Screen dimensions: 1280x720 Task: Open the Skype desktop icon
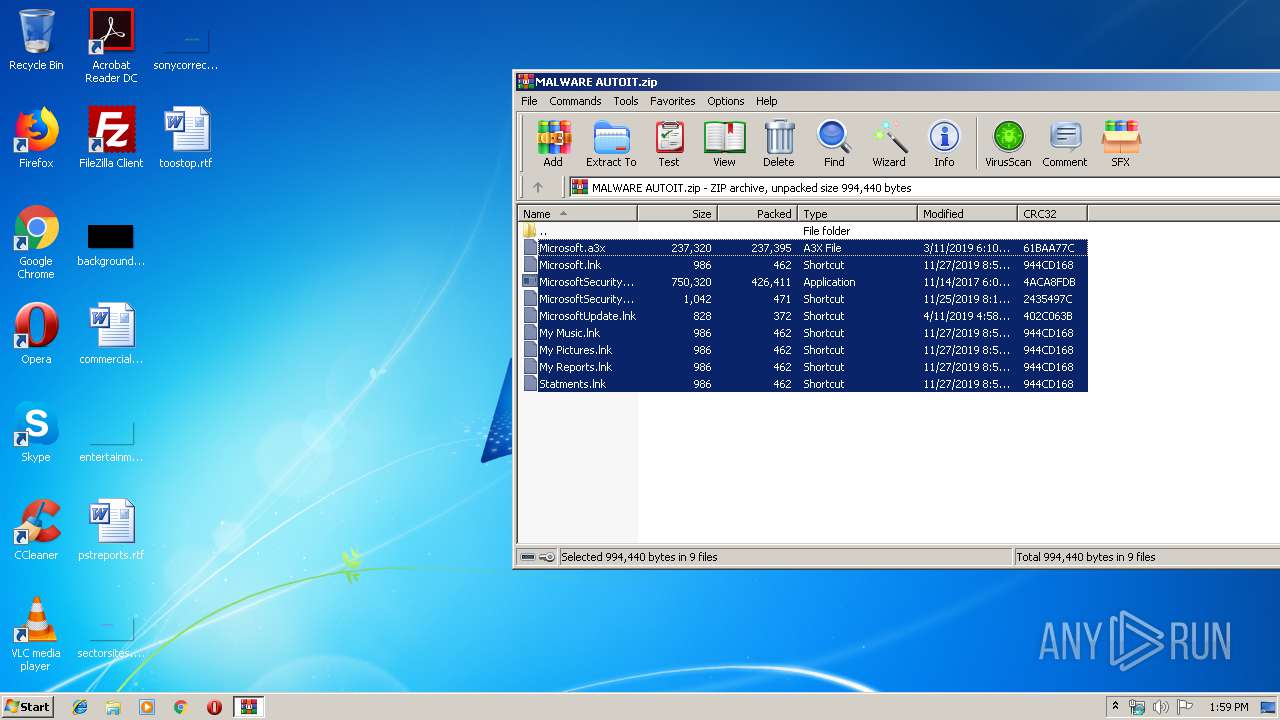point(36,432)
